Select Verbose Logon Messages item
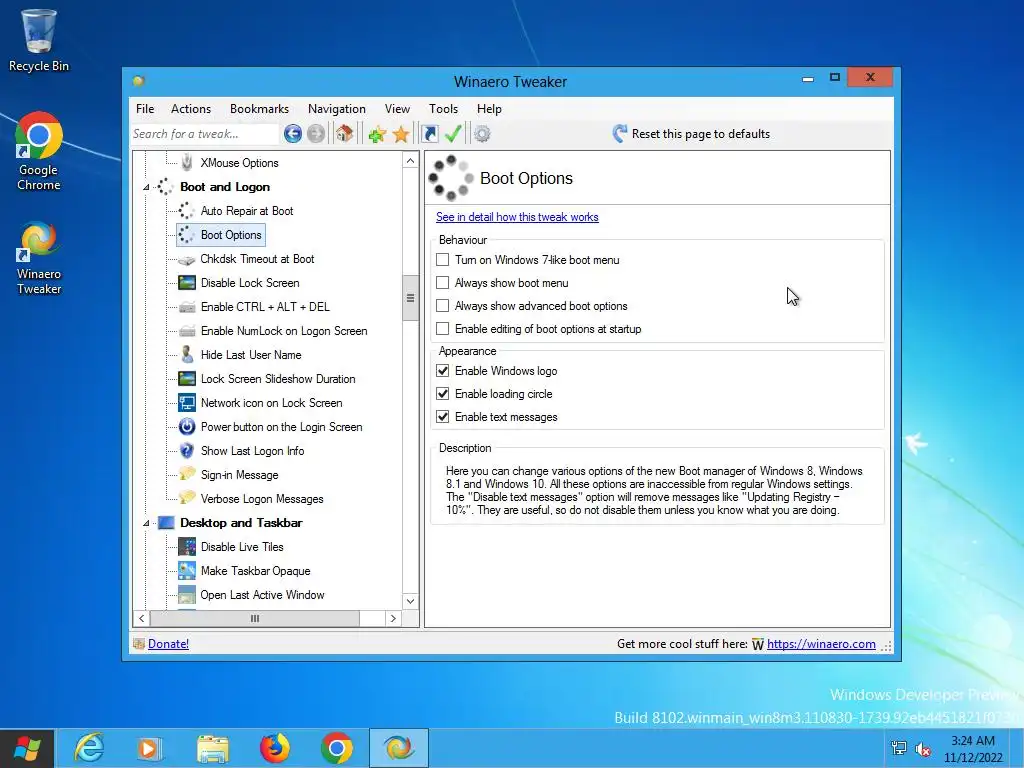Viewport: 1024px width, 768px height. (262, 499)
